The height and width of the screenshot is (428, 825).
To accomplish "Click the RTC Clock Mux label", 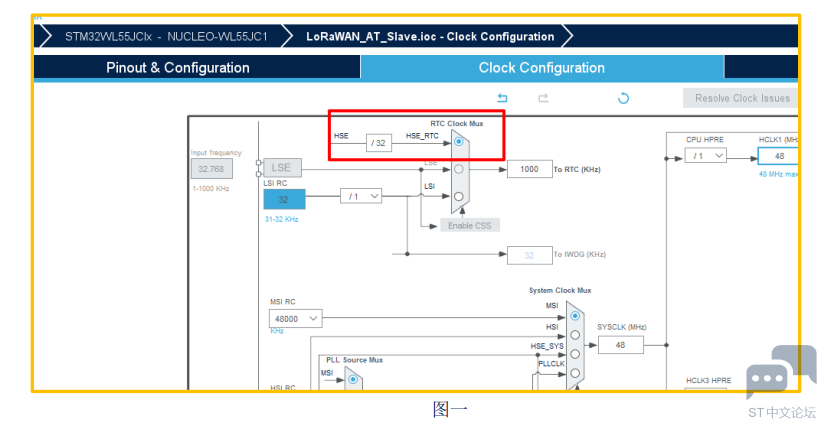I will pyautogui.click(x=457, y=124).
